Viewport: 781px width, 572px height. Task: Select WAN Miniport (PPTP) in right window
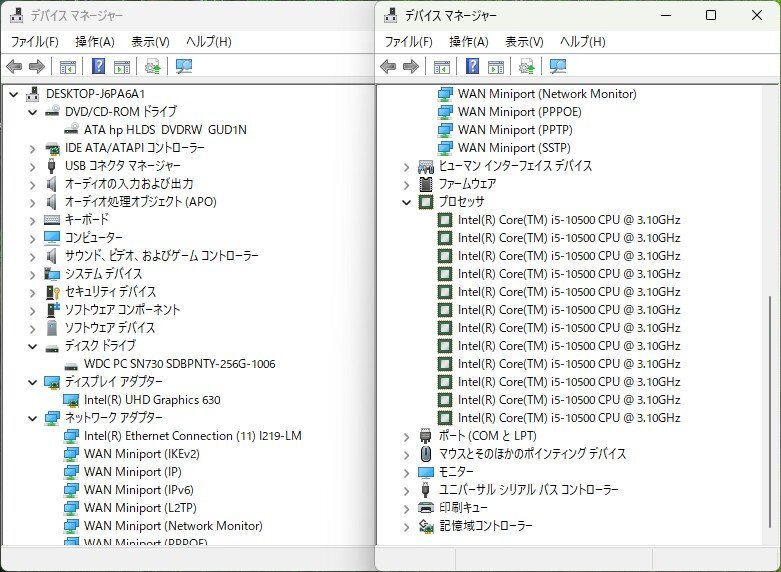pyautogui.click(x=515, y=130)
